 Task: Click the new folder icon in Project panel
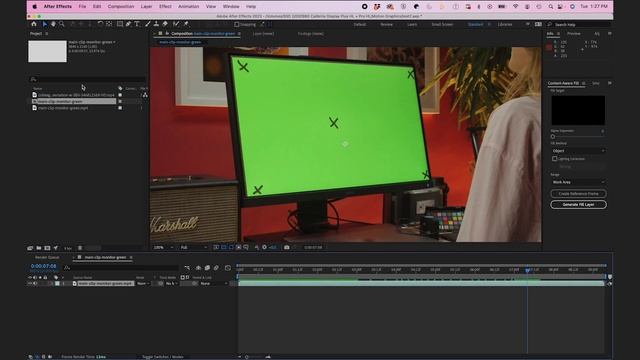tap(39, 248)
